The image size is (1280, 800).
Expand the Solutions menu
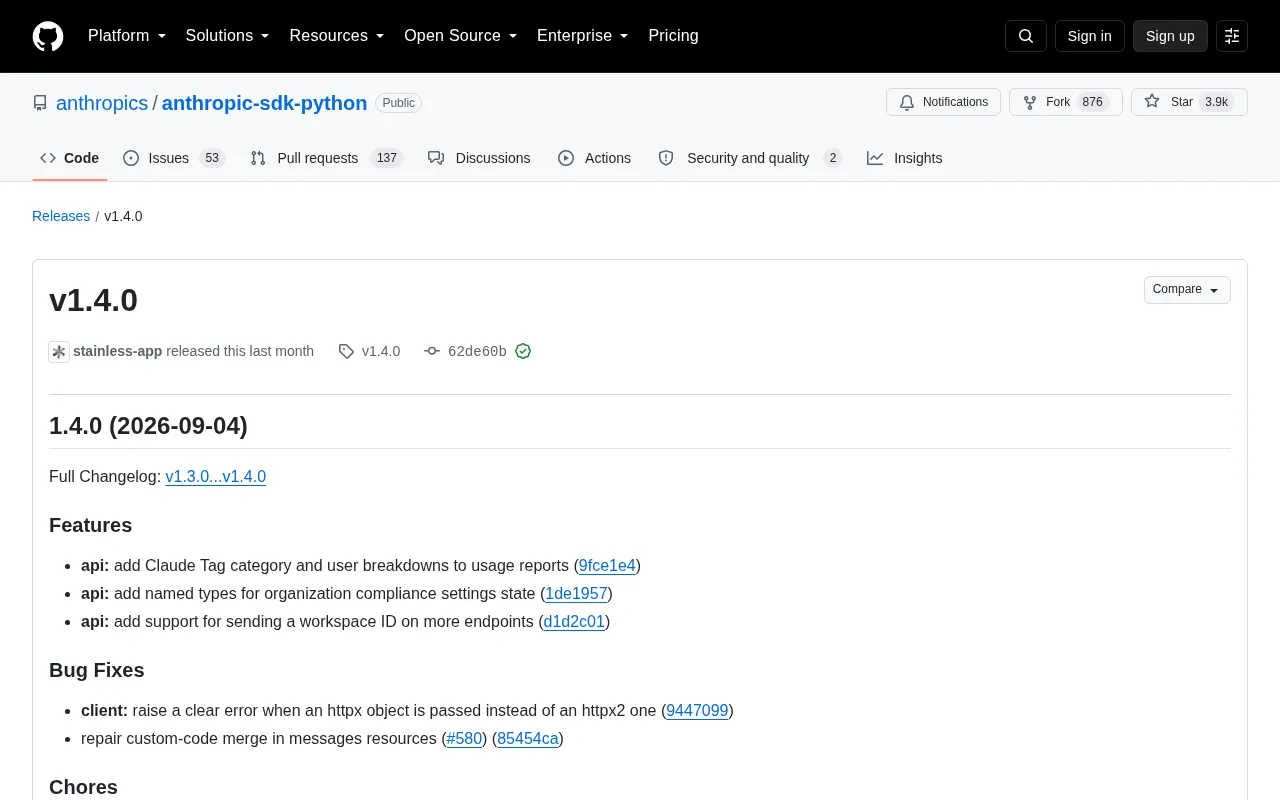(x=228, y=36)
